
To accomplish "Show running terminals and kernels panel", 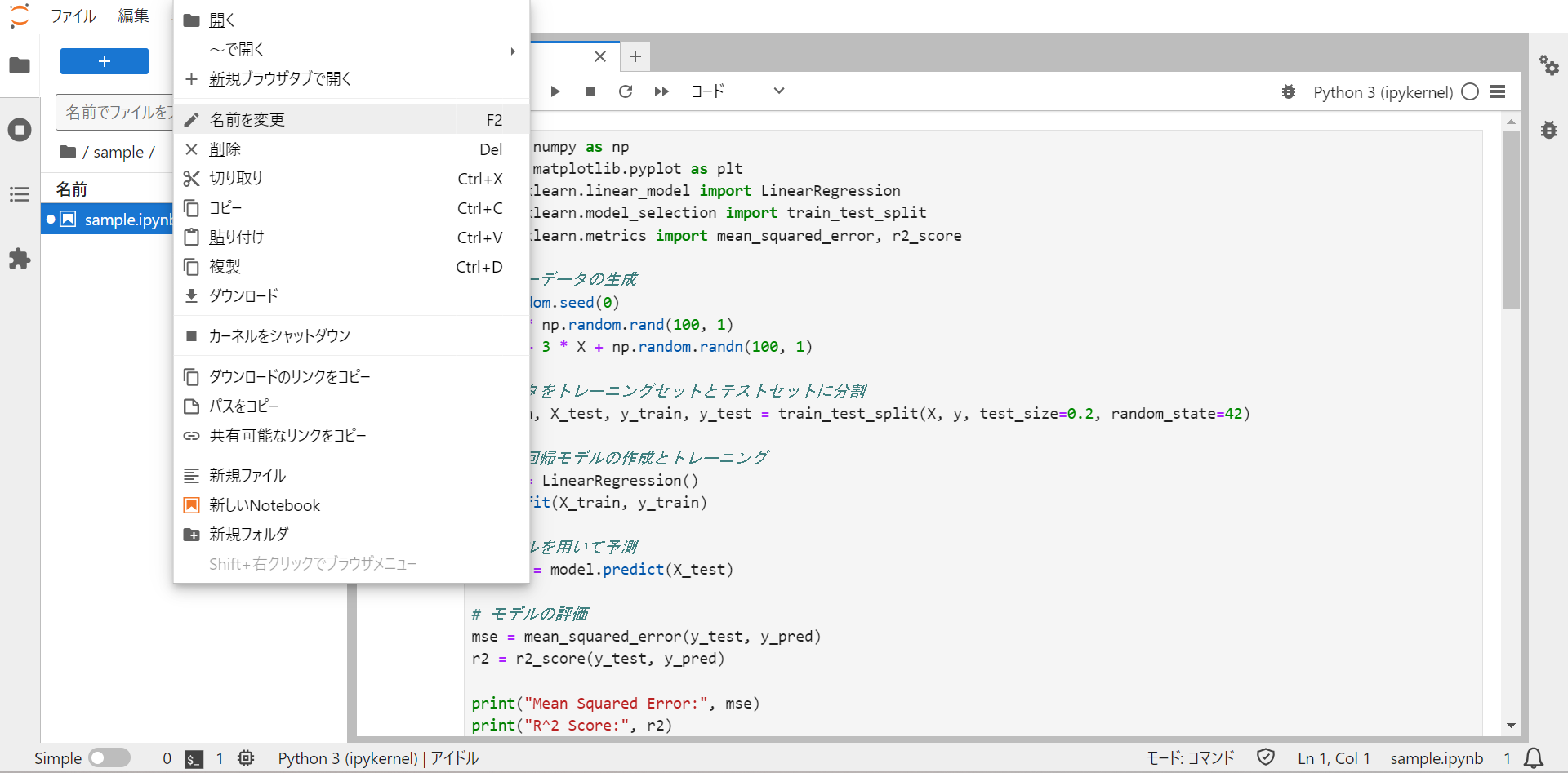I will (20, 129).
